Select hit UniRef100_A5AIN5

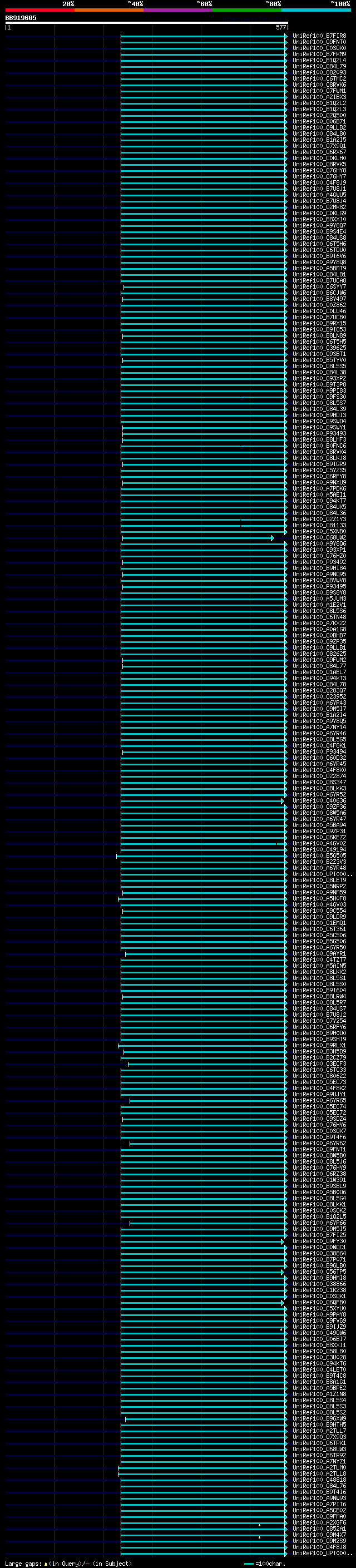click(319, 966)
